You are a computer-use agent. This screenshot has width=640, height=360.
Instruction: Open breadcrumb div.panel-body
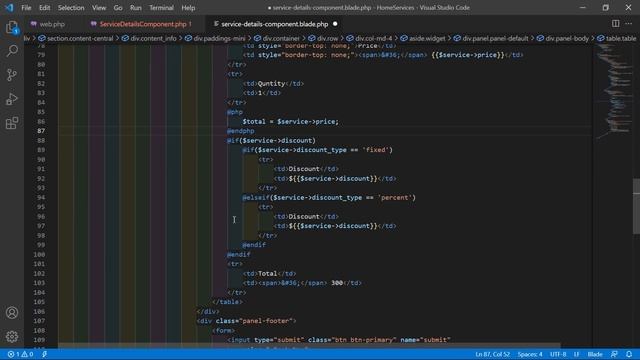click(x=567, y=38)
